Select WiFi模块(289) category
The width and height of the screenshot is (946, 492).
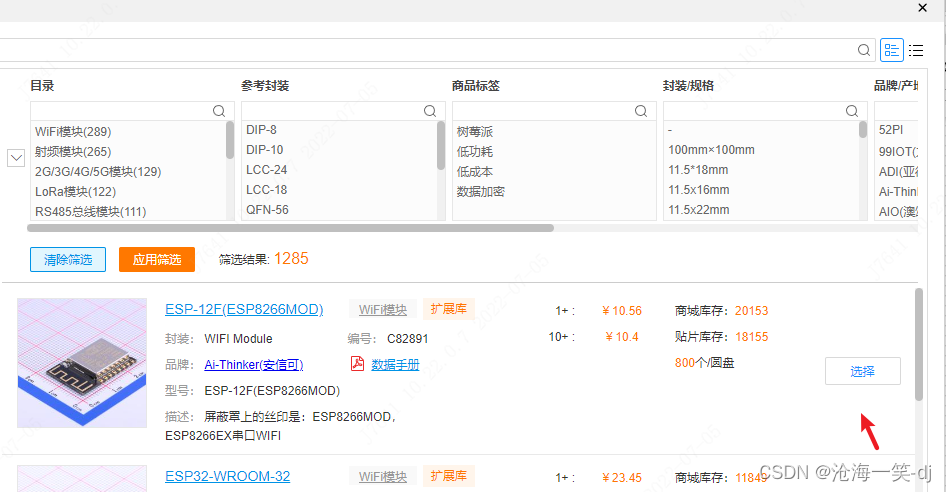[73, 132]
